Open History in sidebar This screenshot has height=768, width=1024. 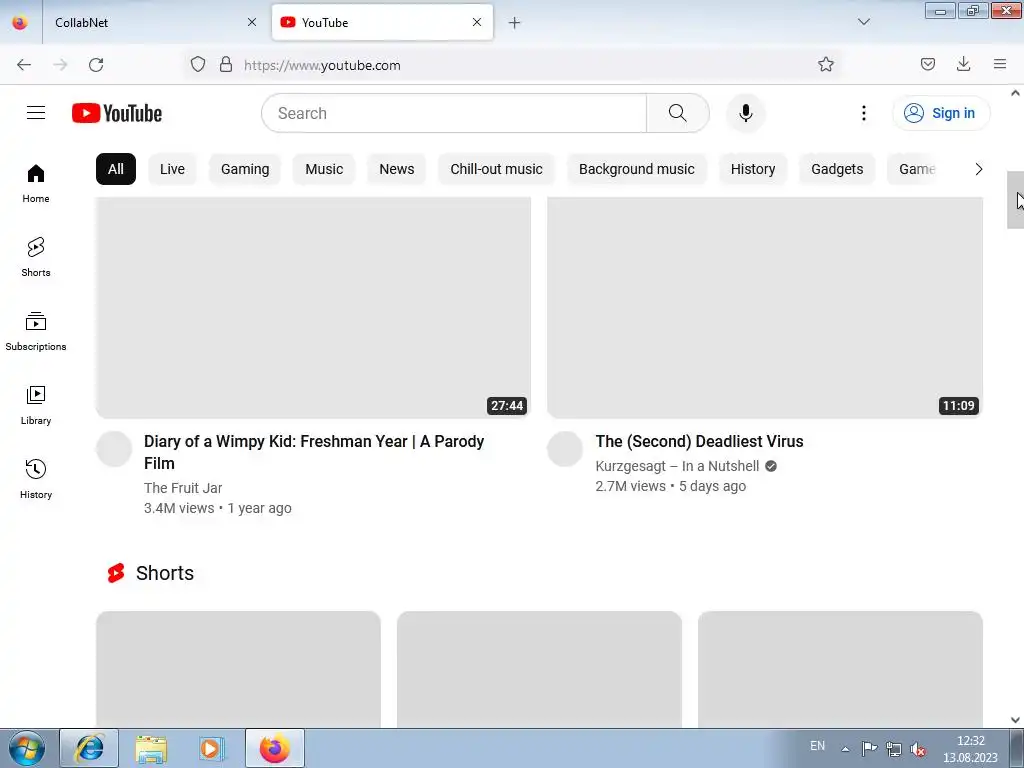(x=36, y=479)
